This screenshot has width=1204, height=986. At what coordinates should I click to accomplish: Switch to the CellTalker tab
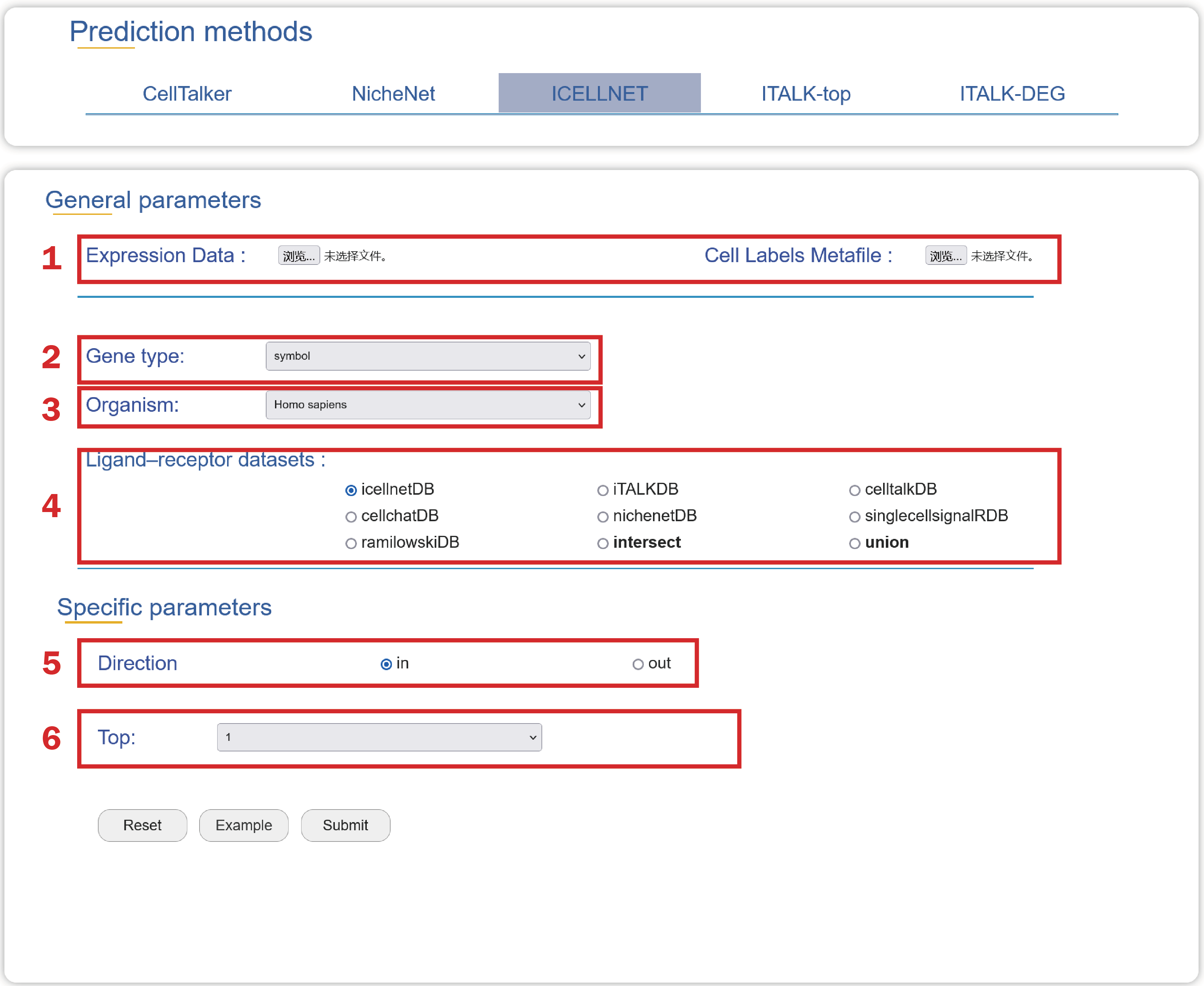pos(187,94)
